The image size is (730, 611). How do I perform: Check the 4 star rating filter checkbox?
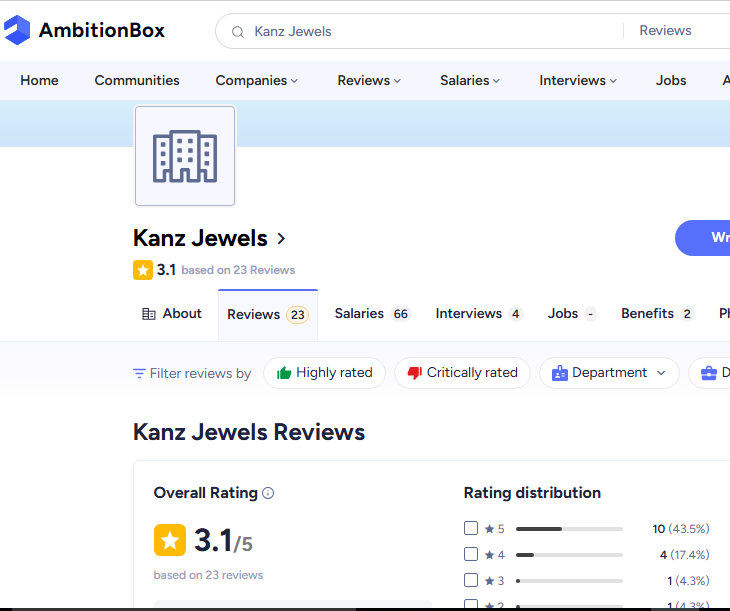tap(471, 554)
